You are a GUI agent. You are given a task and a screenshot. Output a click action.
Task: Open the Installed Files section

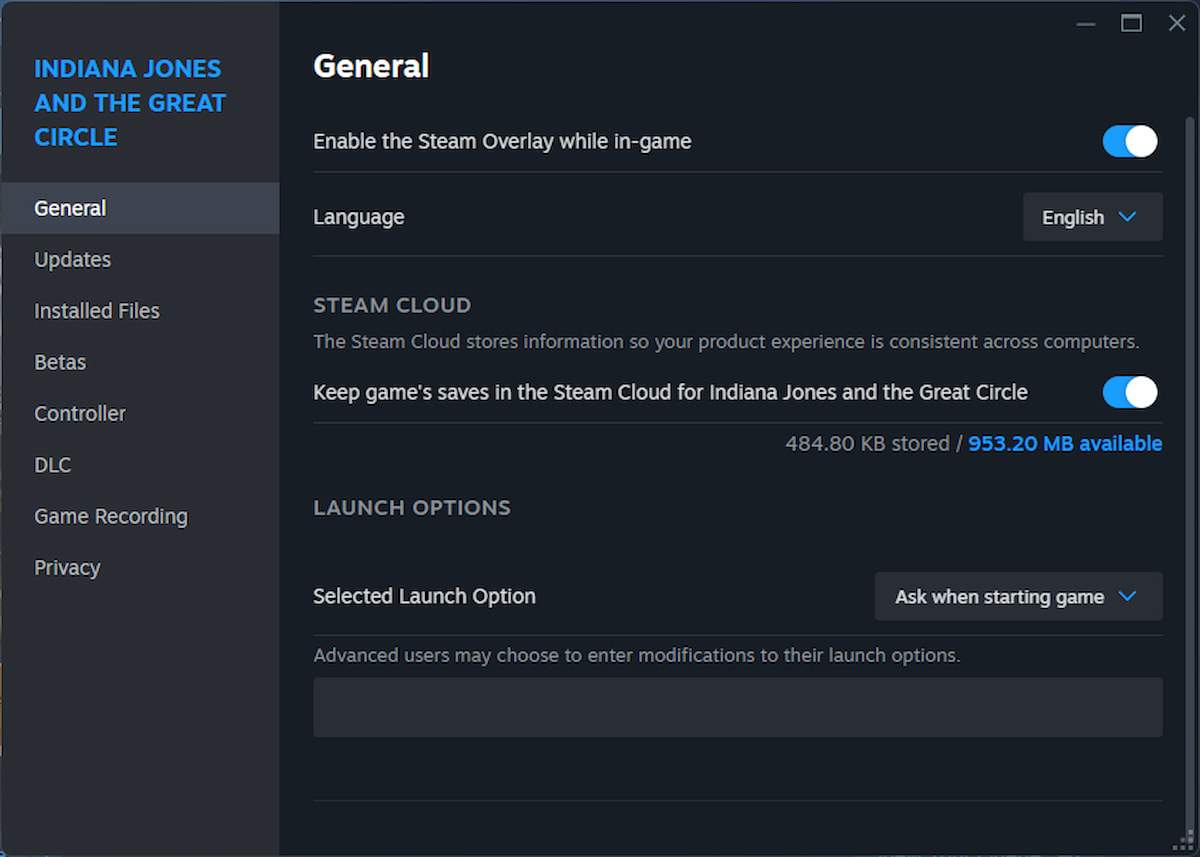96,311
